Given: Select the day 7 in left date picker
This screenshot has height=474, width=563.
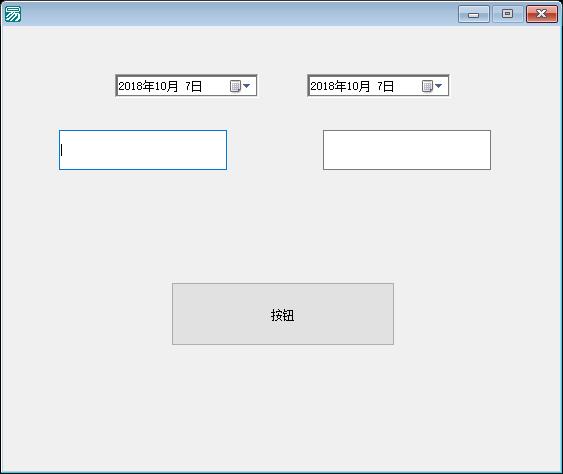Looking at the screenshot, I should (188, 86).
